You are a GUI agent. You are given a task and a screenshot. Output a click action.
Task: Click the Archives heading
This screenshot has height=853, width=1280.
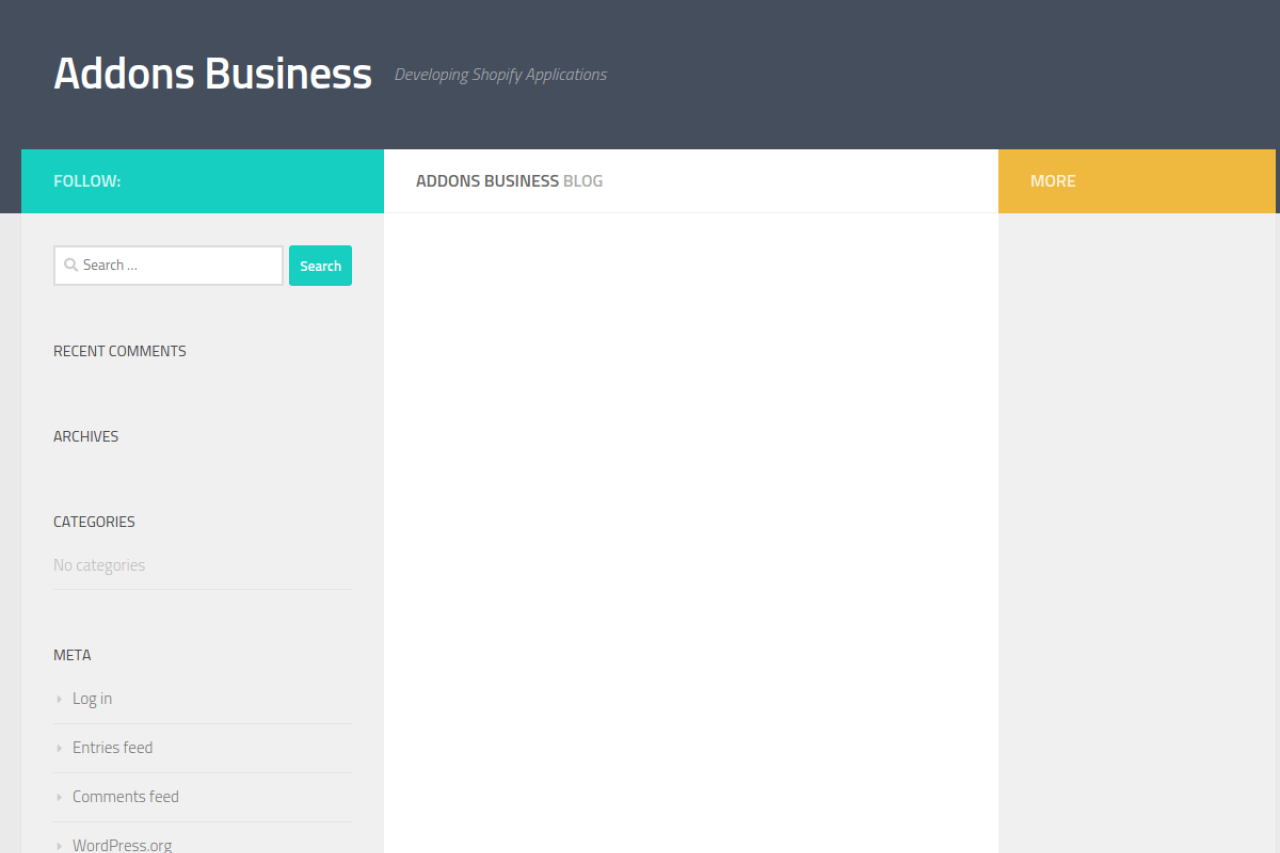click(x=86, y=436)
